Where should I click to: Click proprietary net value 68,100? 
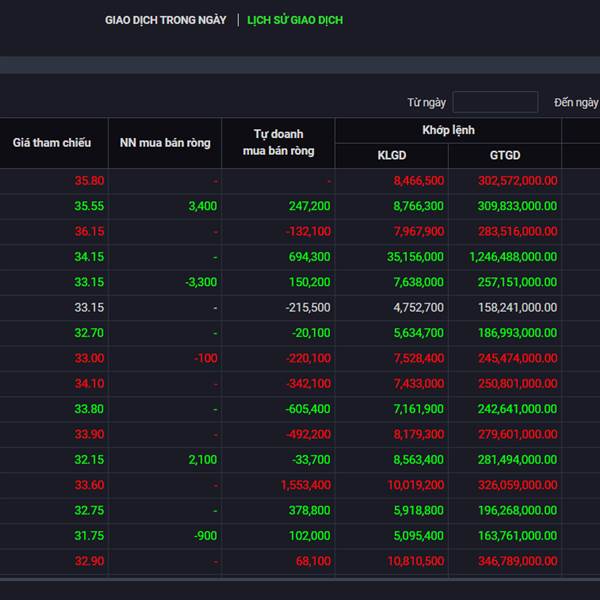point(313,561)
